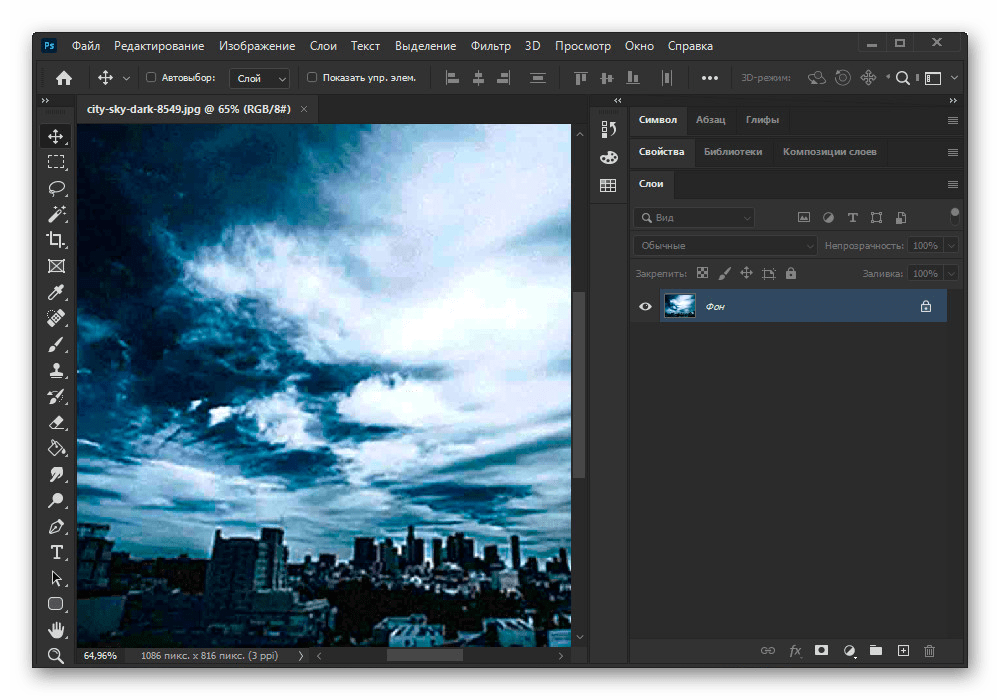Image resolution: width=1000 pixels, height=700 pixels.
Task: Select the Hand tool
Action: pyautogui.click(x=56, y=630)
